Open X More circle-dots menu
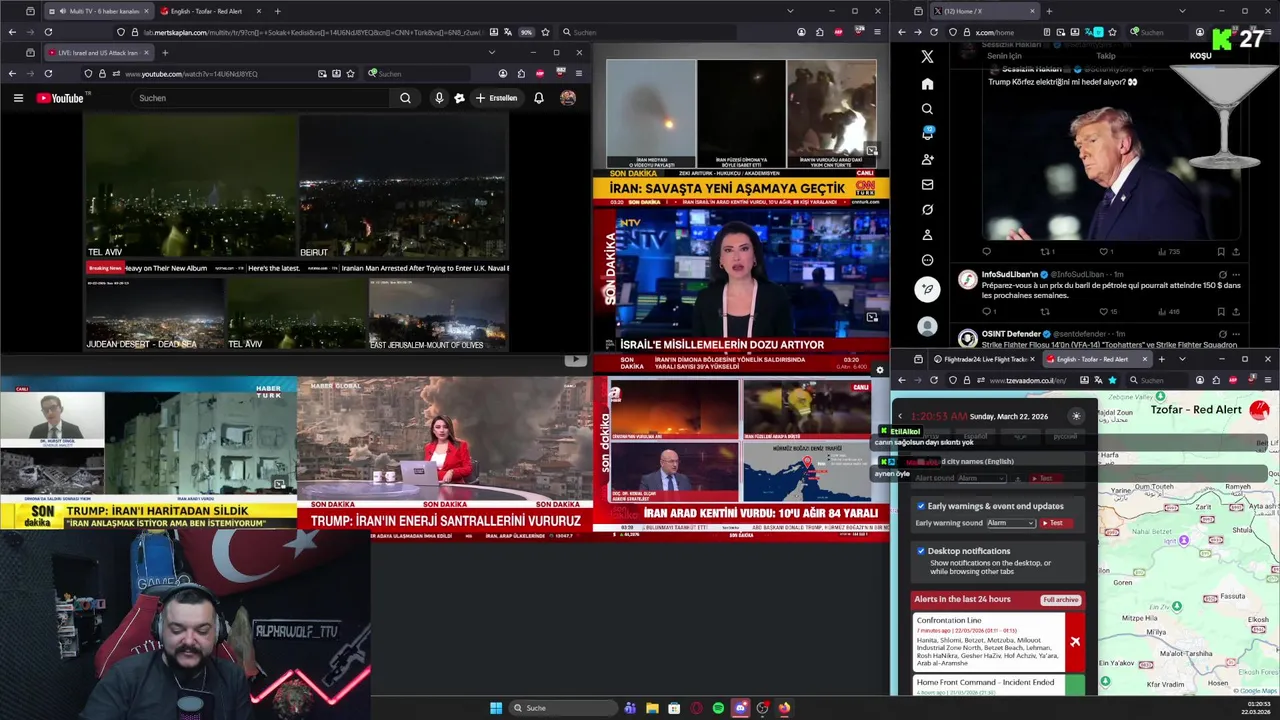The width and height of the screenshot is (1280, 720). pos(927,260)
